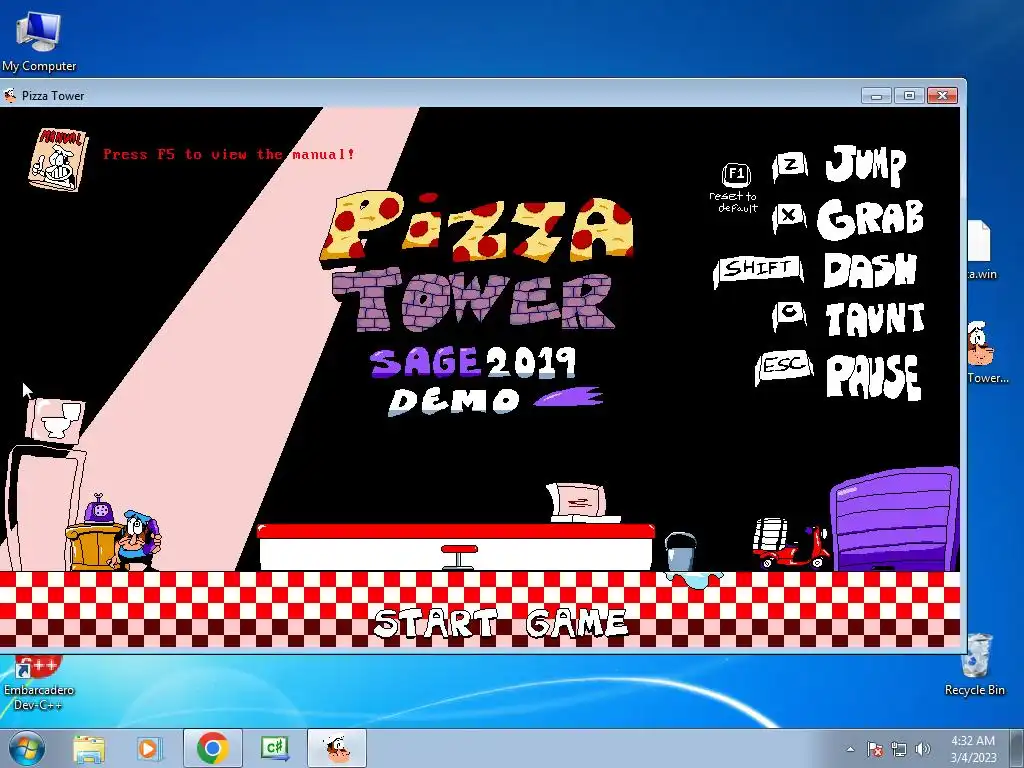Open the Recycle Bin desktop icon
Screen dimensions: 1024x768
pyautogui.click(x=975, y=665)
